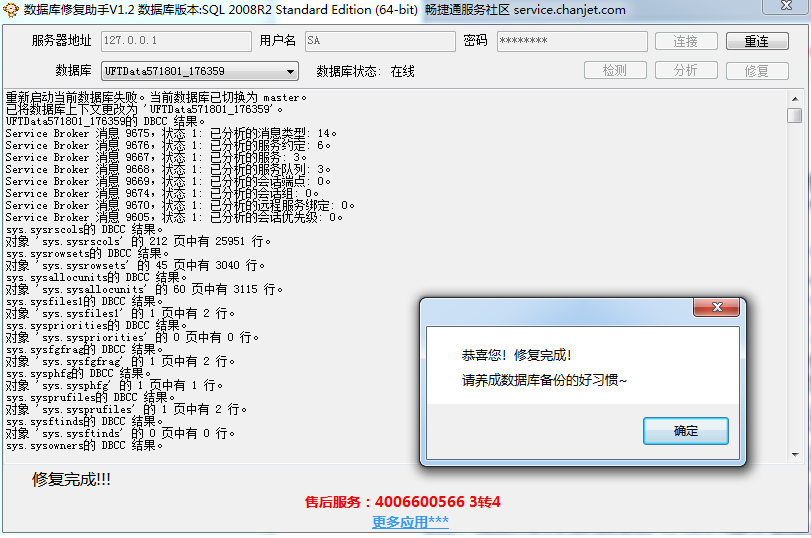Click the log scrollbar down arrow
811x538 pixels.
(795, 455)
